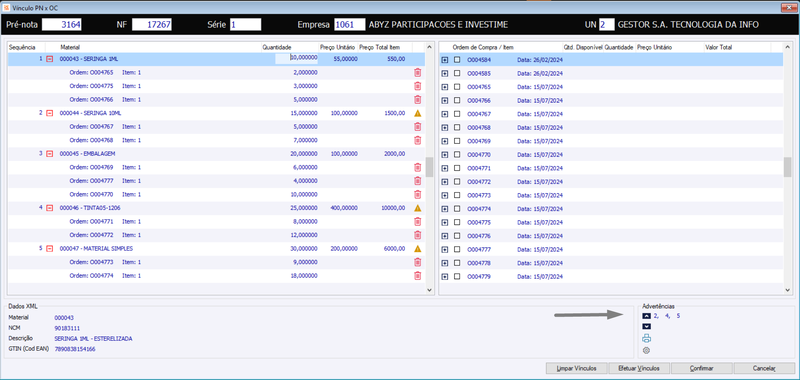800x380 pixels.
Task: Remove the O004770 order link
Action: (x=417, y=194)
